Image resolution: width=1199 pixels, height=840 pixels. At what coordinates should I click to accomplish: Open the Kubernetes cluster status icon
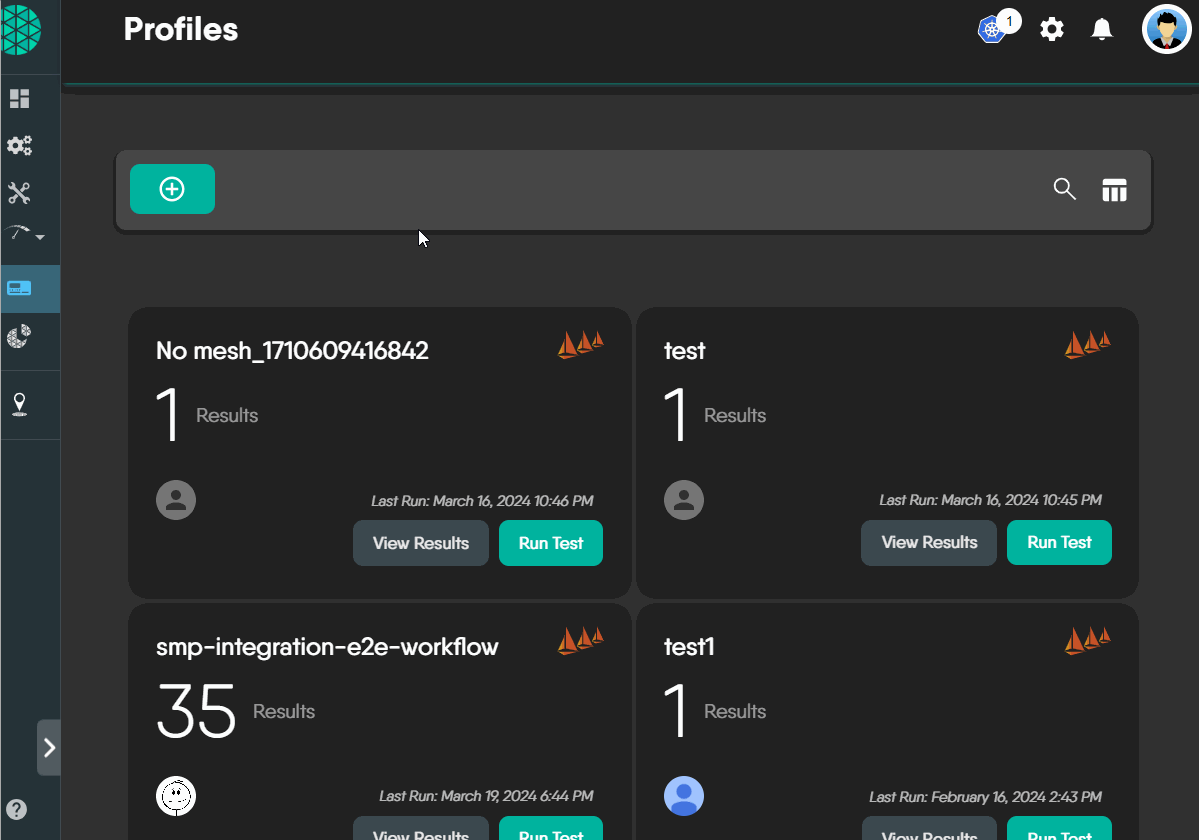click(990, 29)
